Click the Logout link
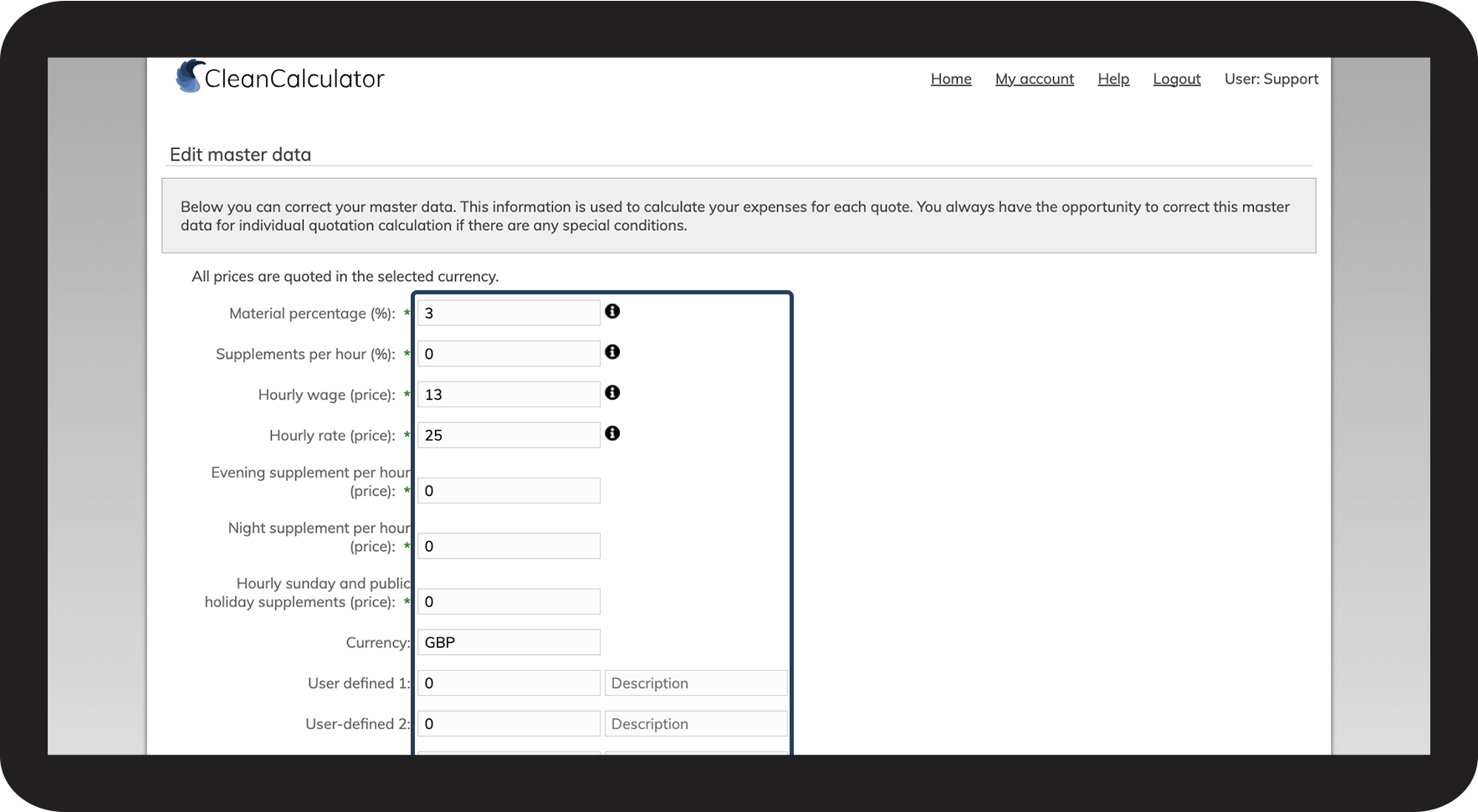Viewport: 1478px width, 812px height. point(1176,79)
